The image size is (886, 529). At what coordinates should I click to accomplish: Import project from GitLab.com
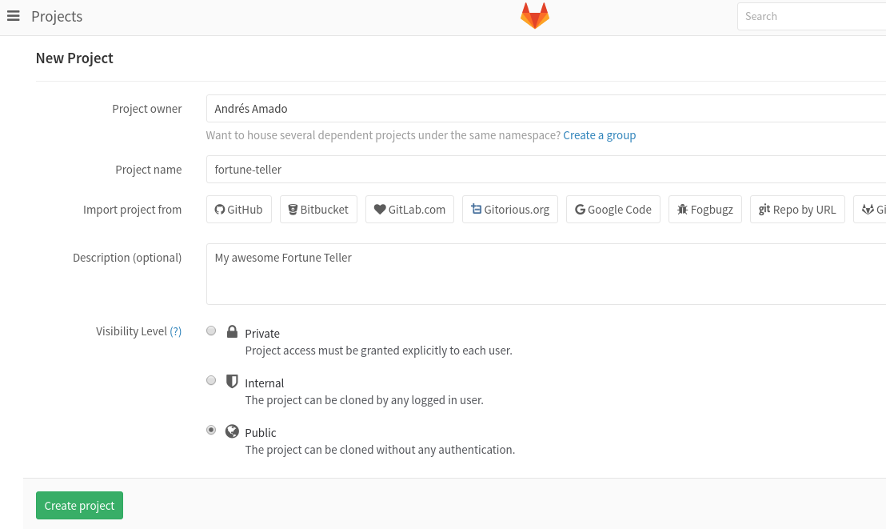pyautogui.click(x=410, y=209)
